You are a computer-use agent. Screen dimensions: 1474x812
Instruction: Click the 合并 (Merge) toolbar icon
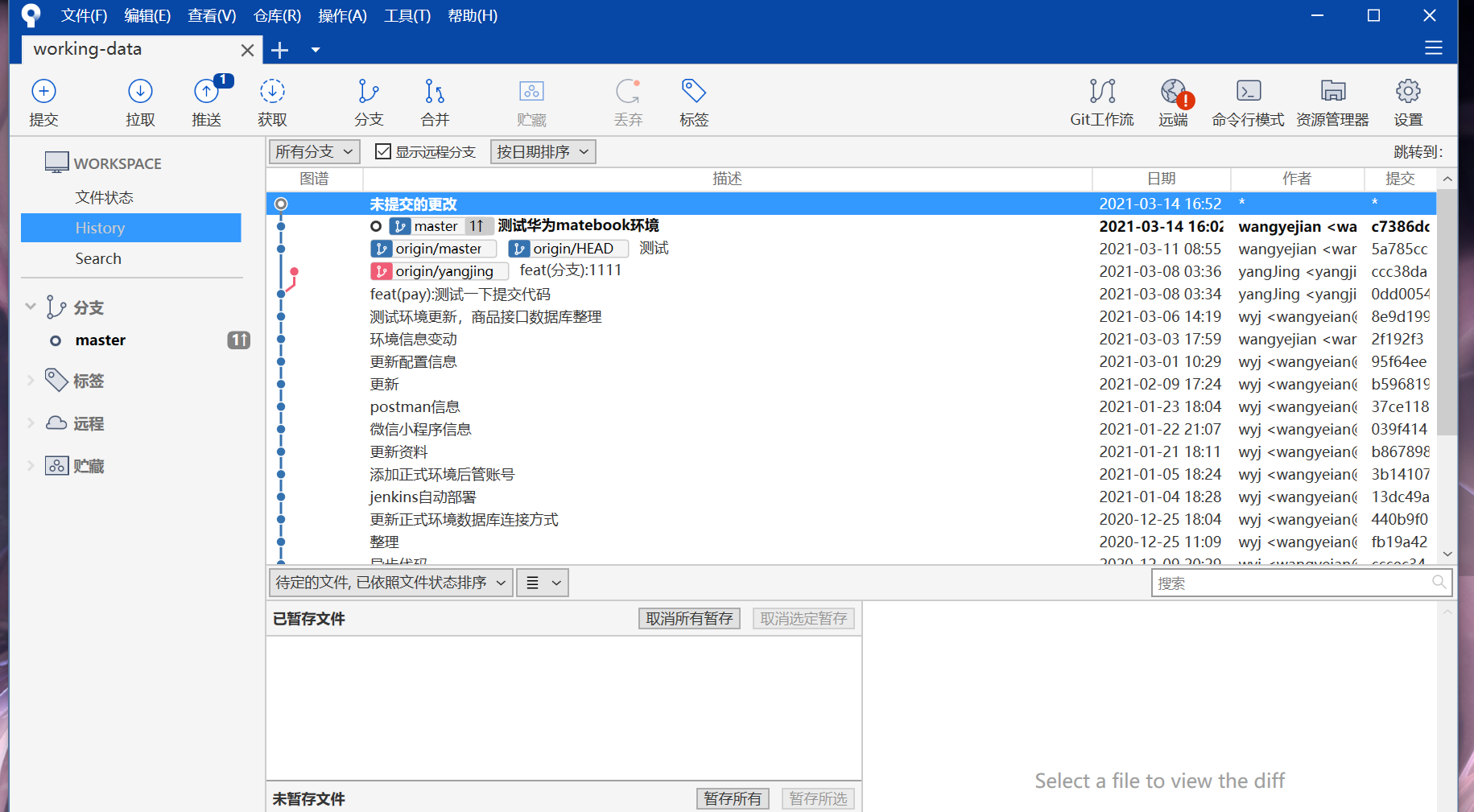tap(434, 101)
